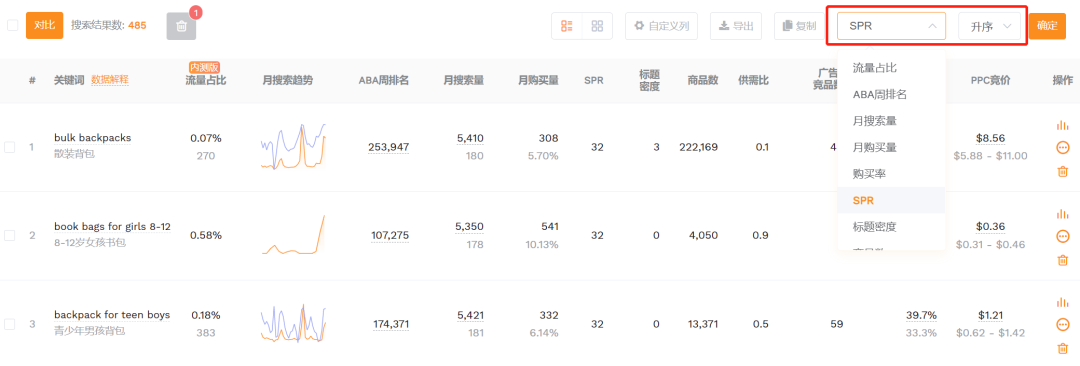Screen dimensions: 1080x366
Task: Collapse the SPR sort field dropdown
Action: [x=892, y=26]
